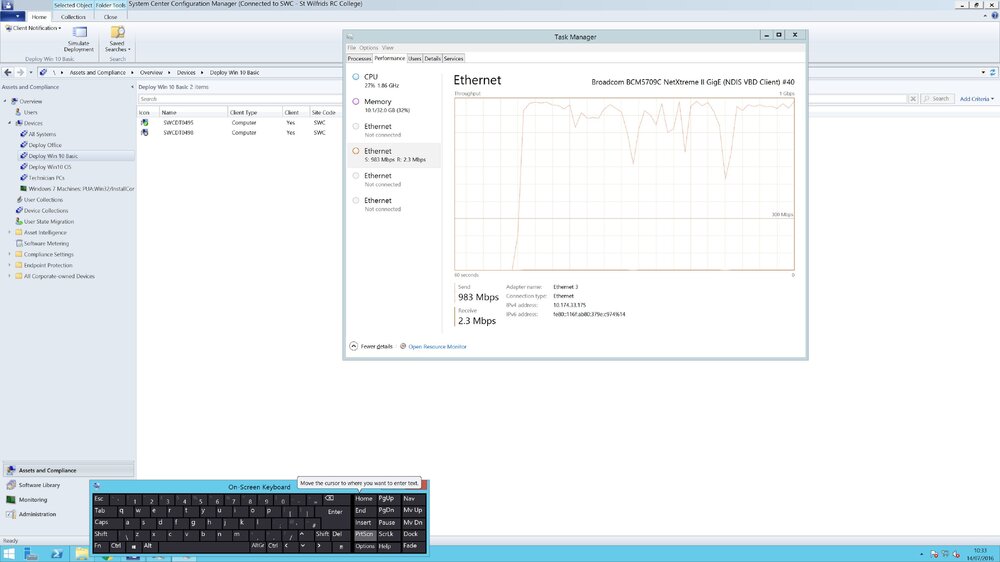Collapse Task Manager with Fewer details
The image size is (1000, 562).
click(x=371, y=346)
